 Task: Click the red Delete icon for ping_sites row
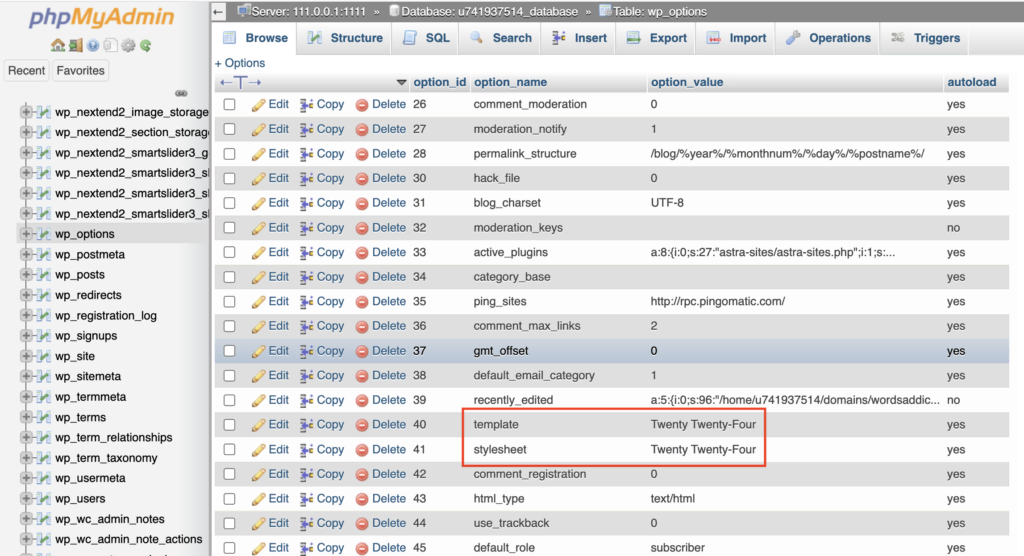click(x=362, y=301)
